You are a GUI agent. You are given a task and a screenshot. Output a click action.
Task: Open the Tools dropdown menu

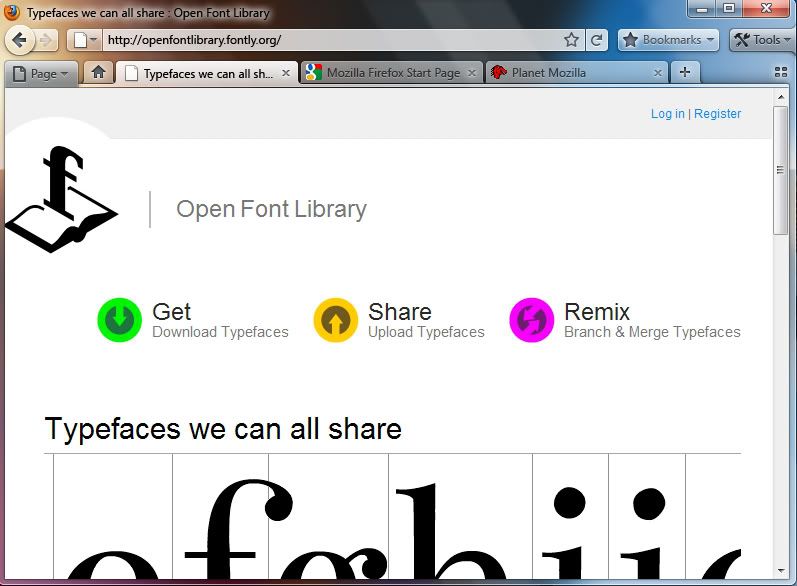coord(762,40)
